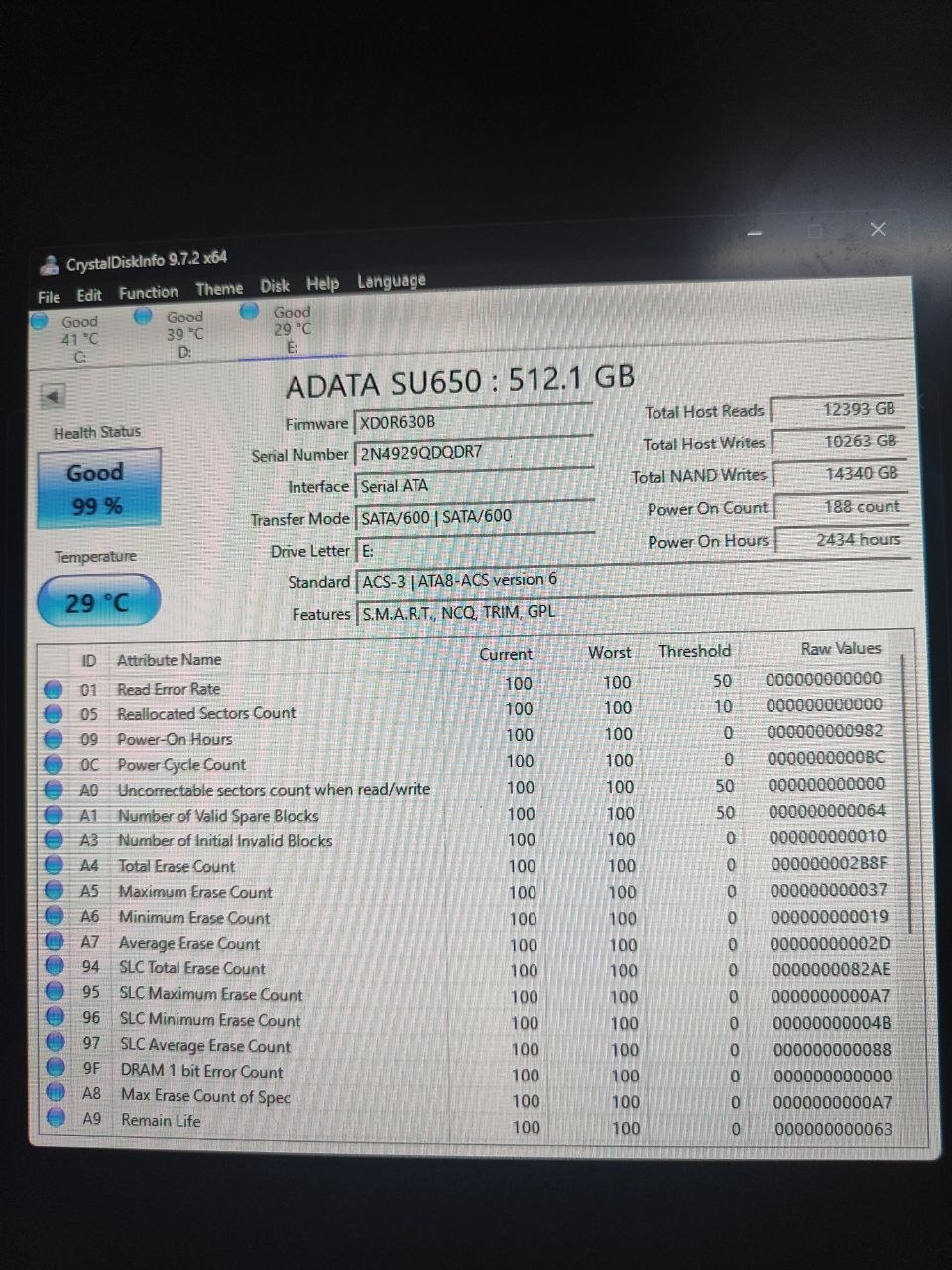Click Power On Count value 188 count
952x1270 pixels.
pos(840,507)
